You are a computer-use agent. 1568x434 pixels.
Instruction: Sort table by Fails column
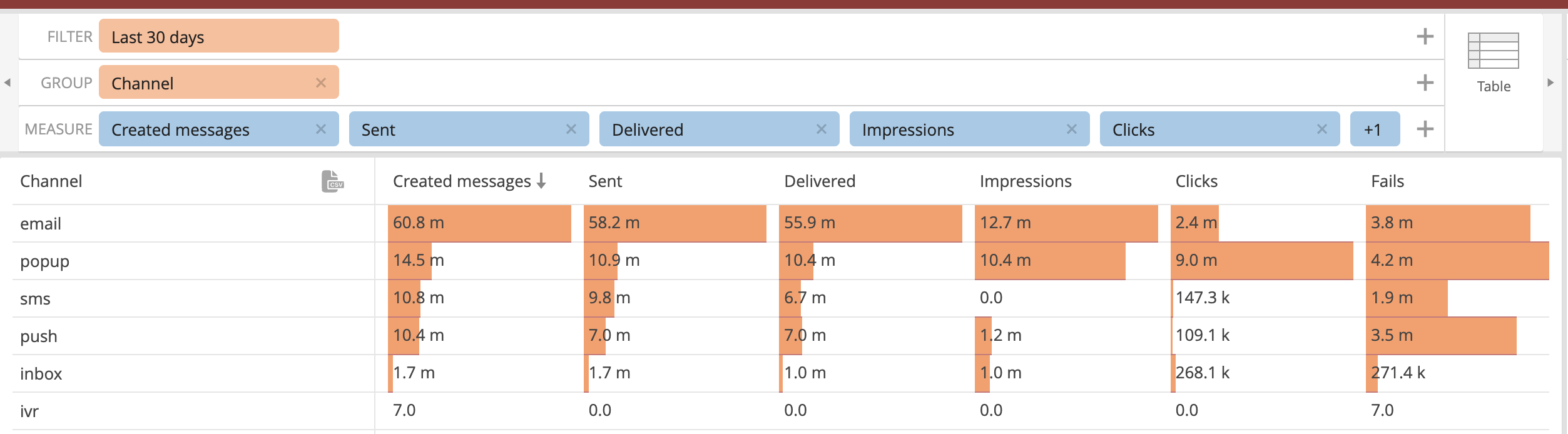tap(1387, 181)
